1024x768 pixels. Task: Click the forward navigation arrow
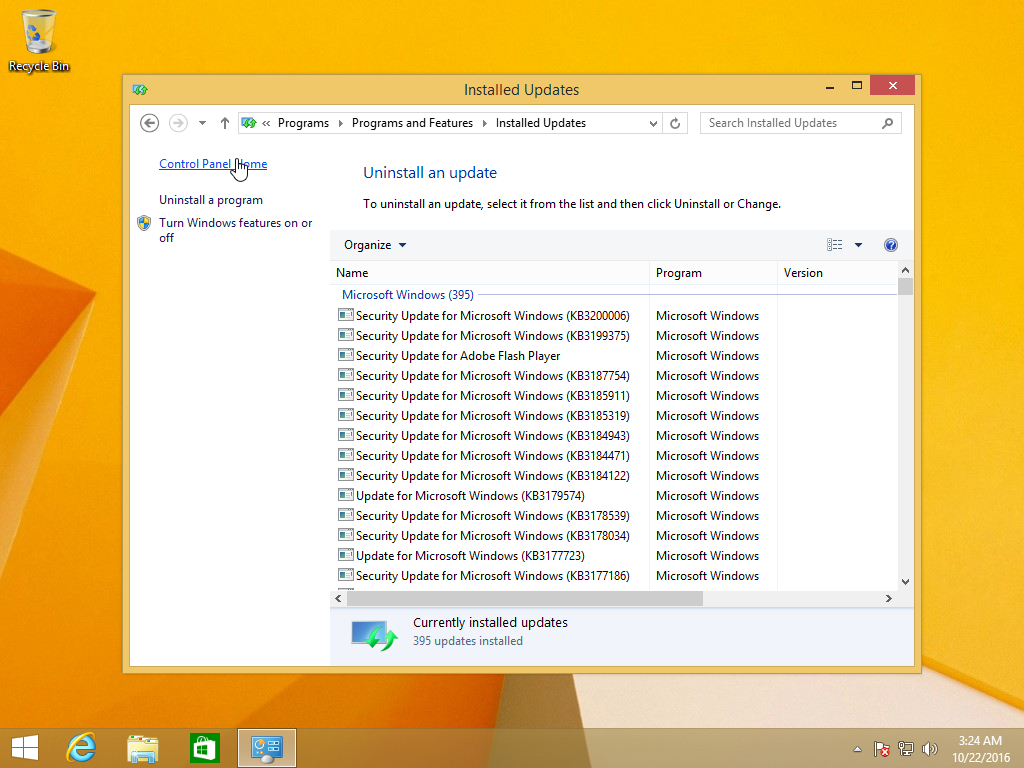[x=177, y=122]
